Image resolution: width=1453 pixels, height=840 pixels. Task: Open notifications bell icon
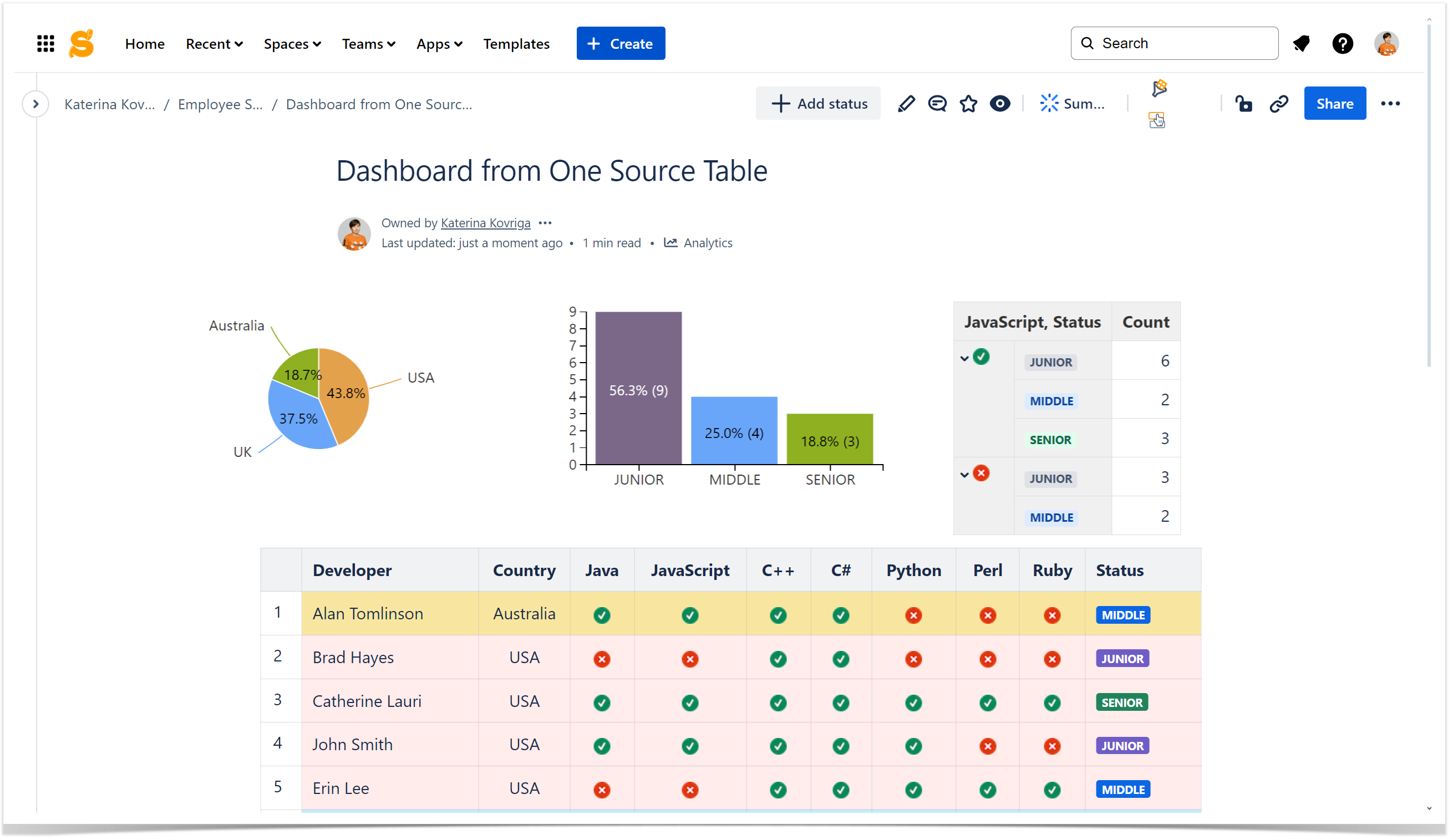coord(1302,44)
